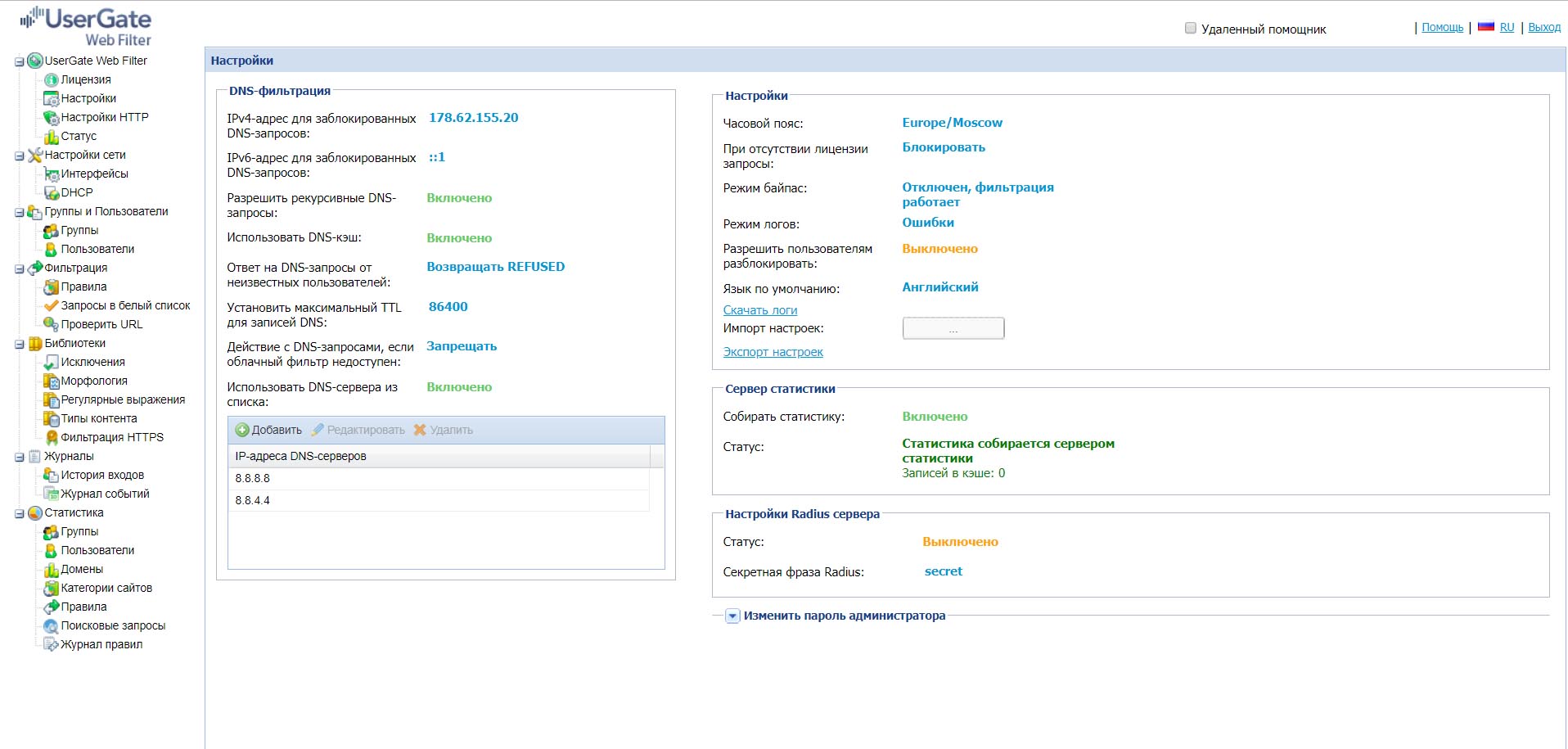Image resolution: width=1568 pixels, height=749 pixels.
Task: Click the Запросы в белый список checkmark icon
Action: (x=52, y=305)
